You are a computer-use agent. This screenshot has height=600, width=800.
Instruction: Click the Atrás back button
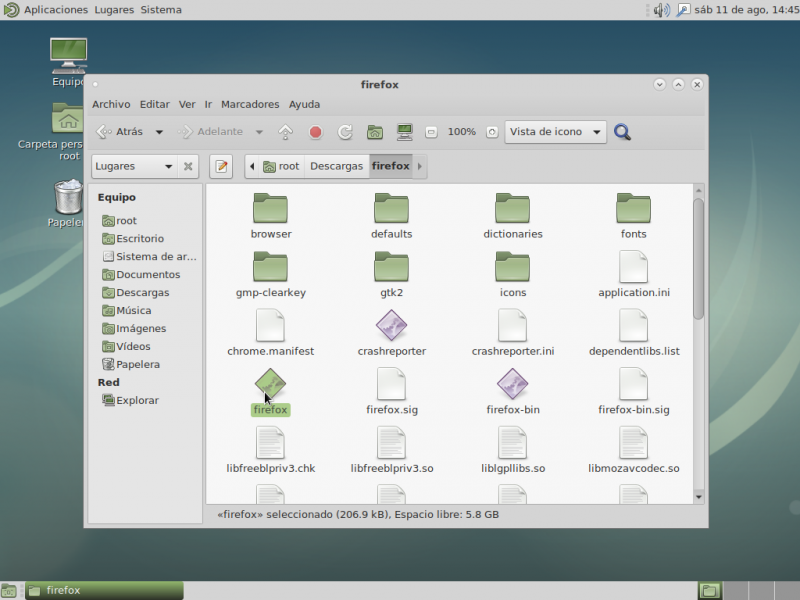[120, 132]
